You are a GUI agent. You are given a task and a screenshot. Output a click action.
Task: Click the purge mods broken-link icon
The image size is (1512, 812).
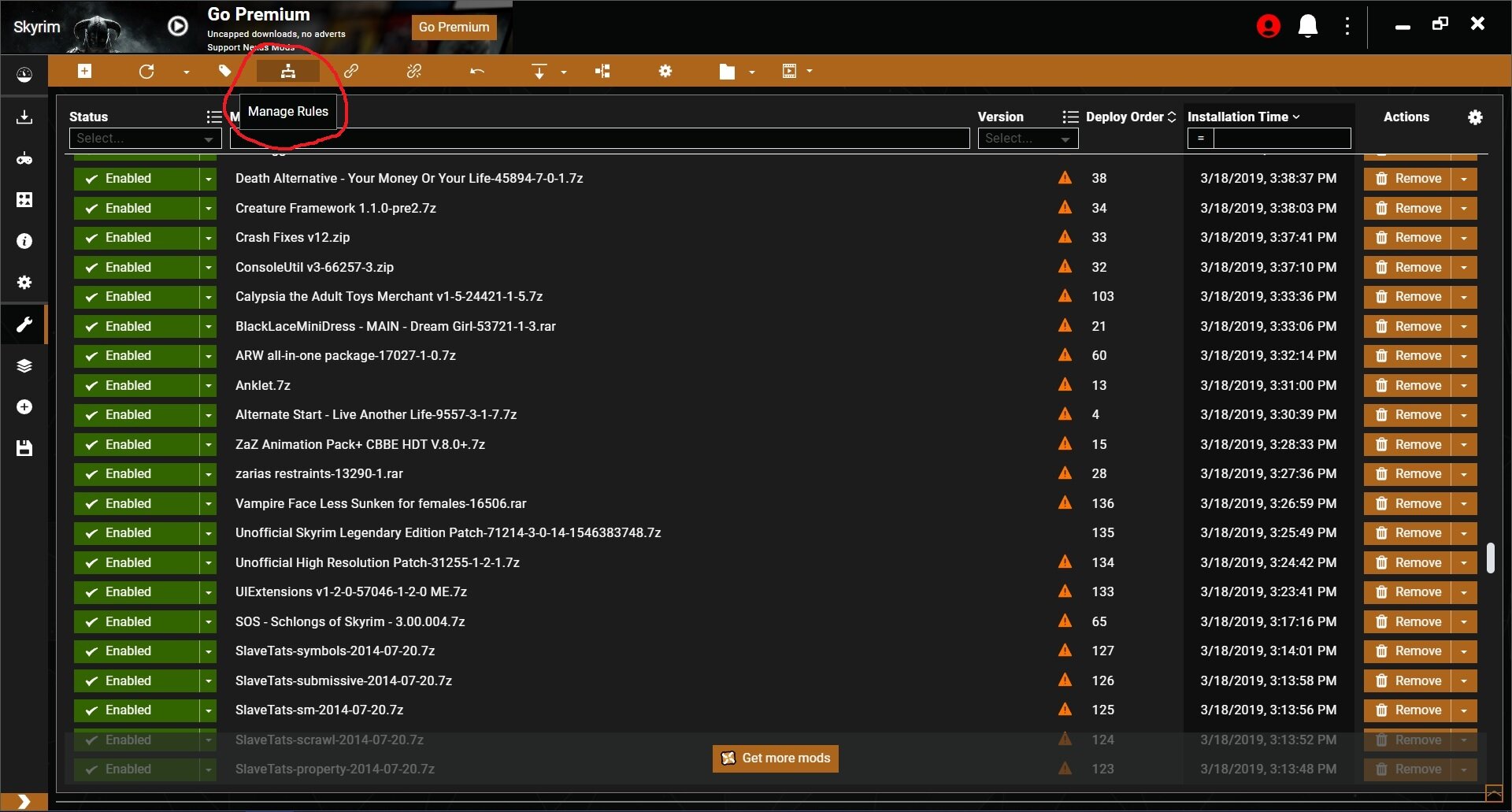tap(414, 72)
